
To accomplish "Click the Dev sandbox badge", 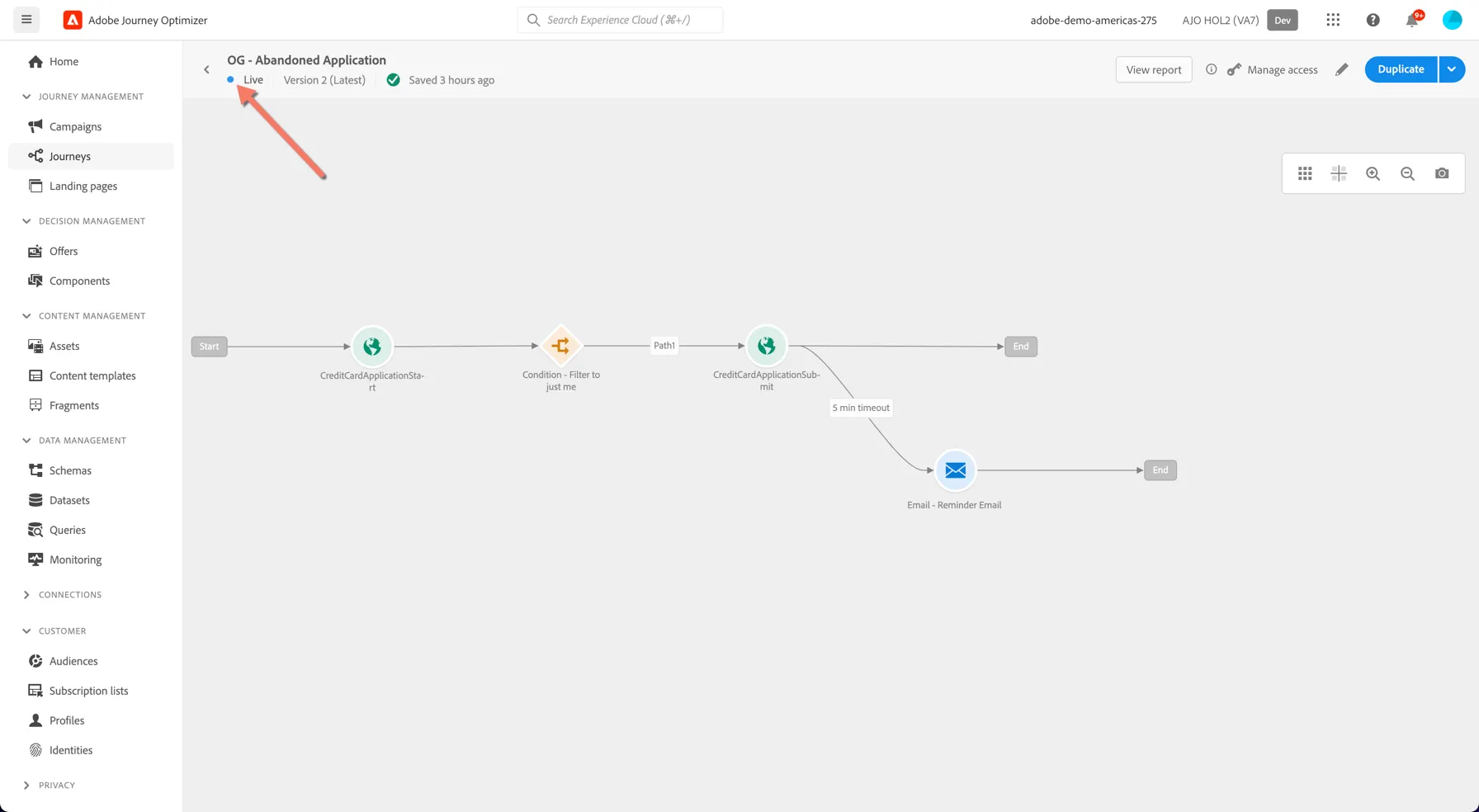I will coord(1283,20).
